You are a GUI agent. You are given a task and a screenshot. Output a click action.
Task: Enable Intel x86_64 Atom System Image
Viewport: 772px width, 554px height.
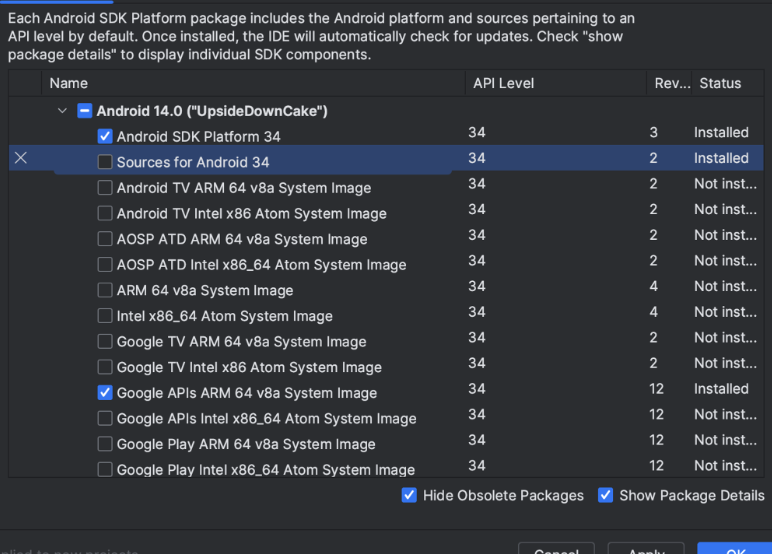pyautogui.click(x=105, y=316)
